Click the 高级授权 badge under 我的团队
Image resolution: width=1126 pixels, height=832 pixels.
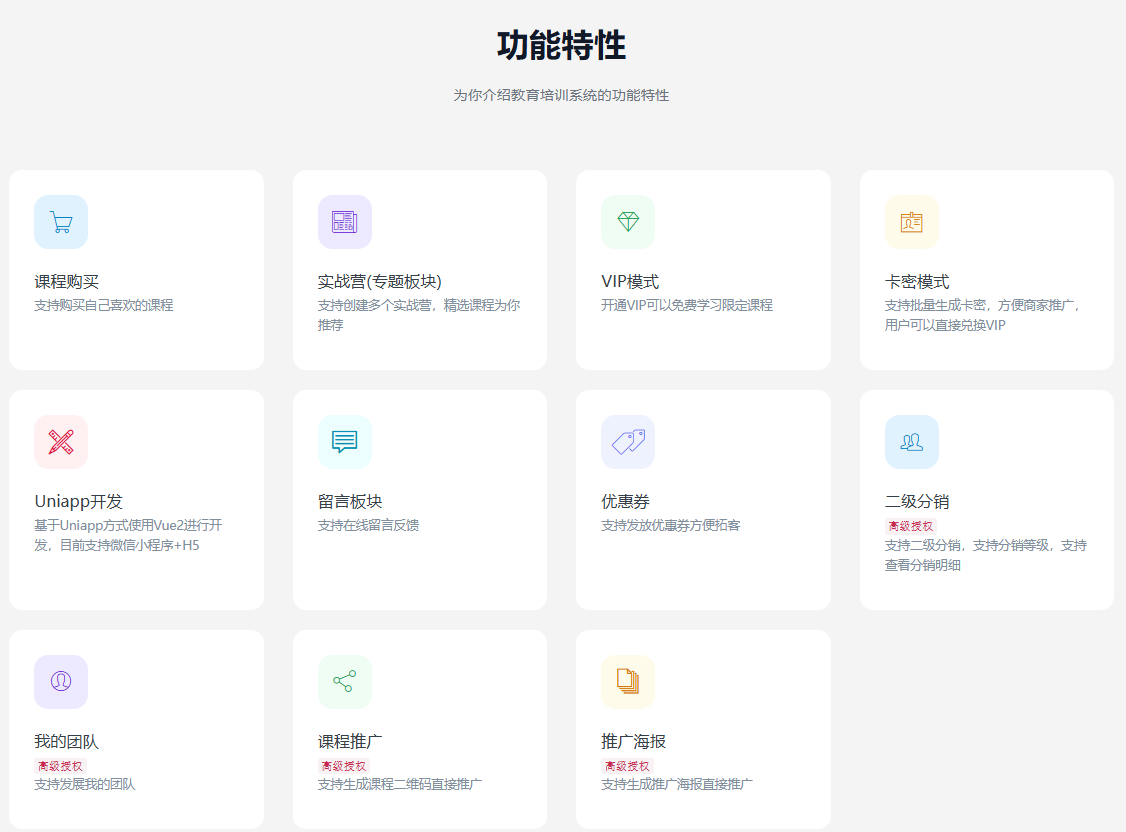[60, 766]
